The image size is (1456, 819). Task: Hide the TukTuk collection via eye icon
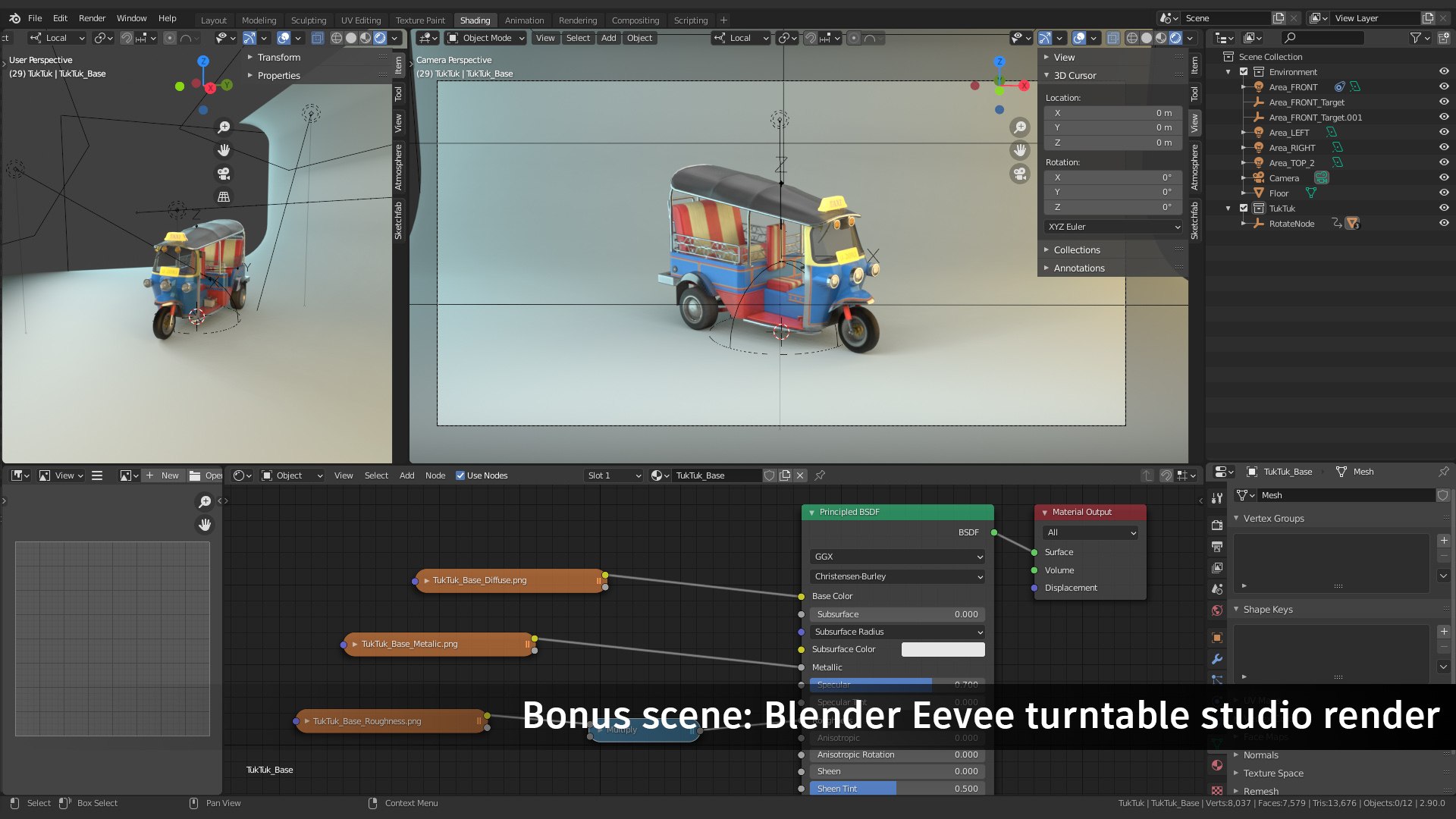pos(1444,209)
